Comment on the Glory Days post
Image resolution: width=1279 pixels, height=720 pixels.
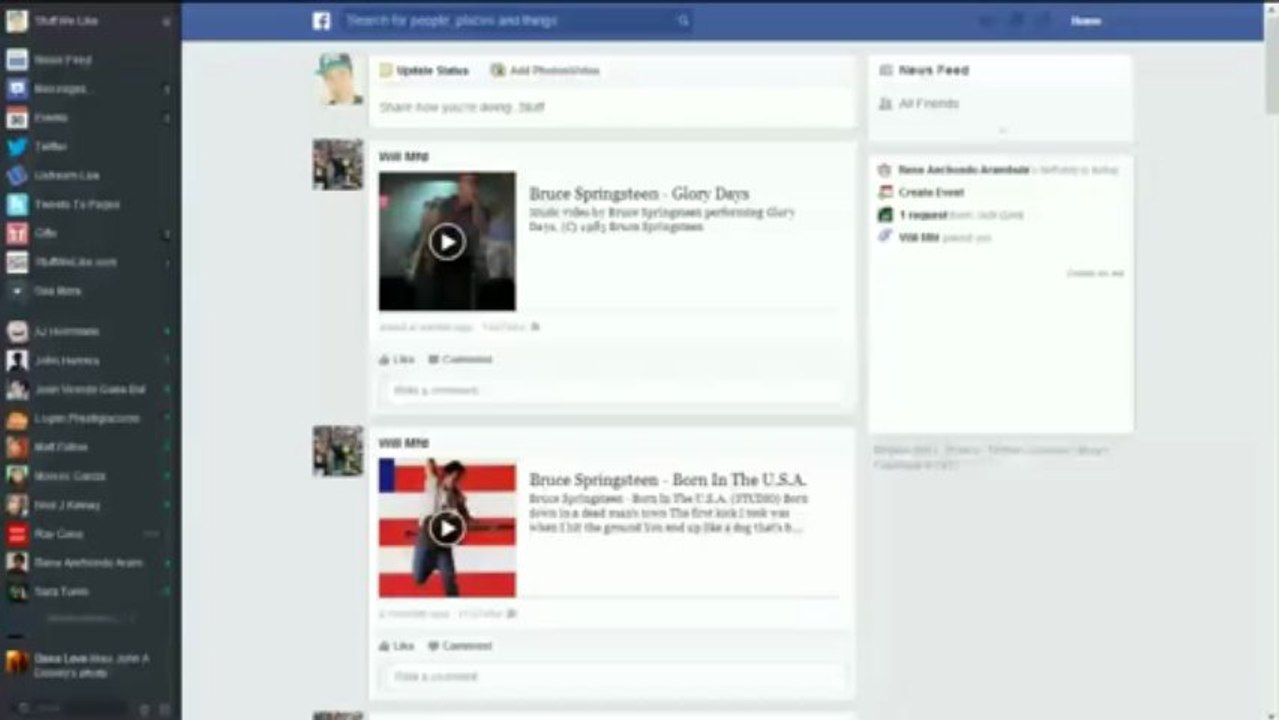460,360
